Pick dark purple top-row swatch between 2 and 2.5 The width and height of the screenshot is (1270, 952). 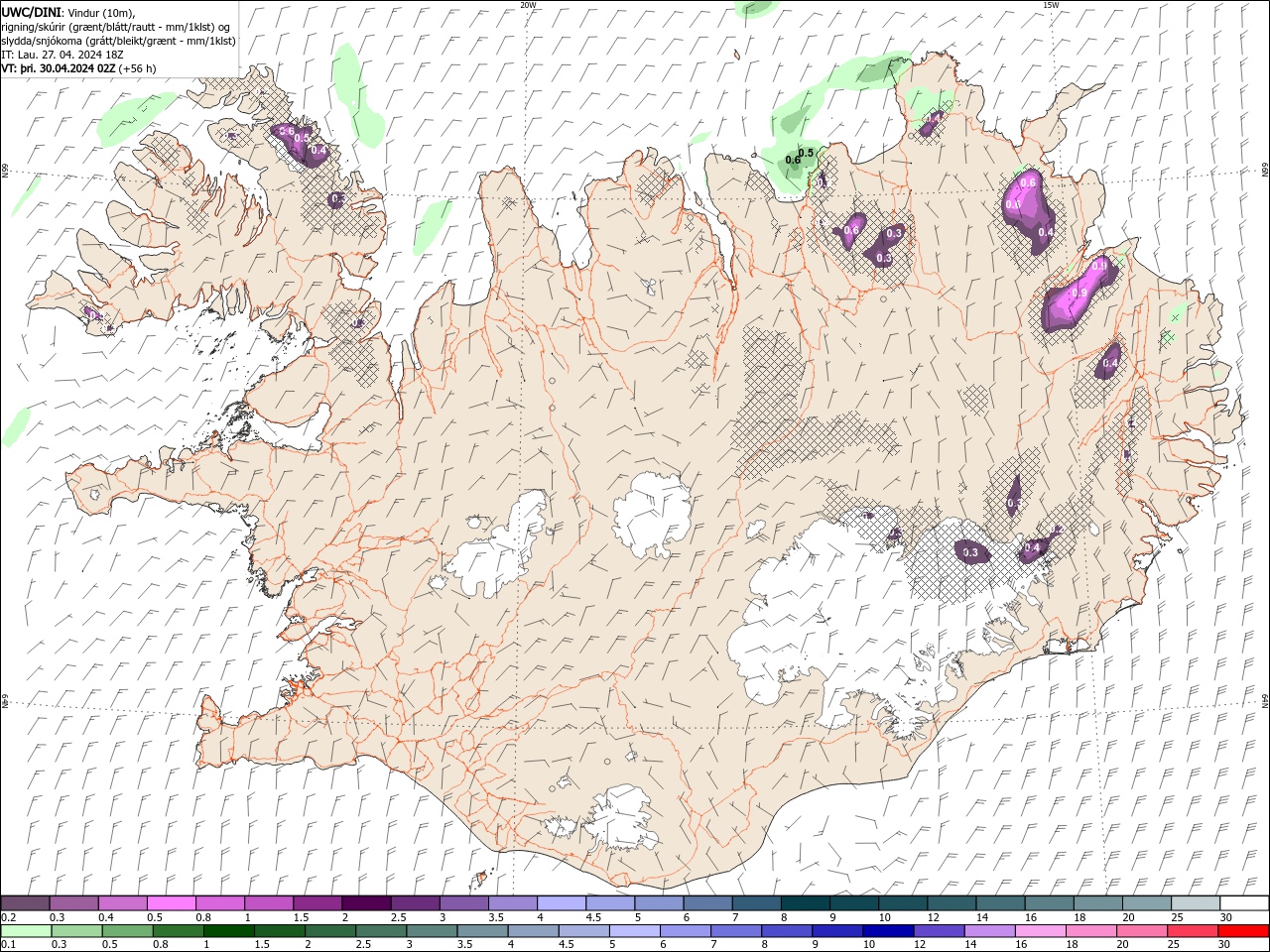click(365, 903)
